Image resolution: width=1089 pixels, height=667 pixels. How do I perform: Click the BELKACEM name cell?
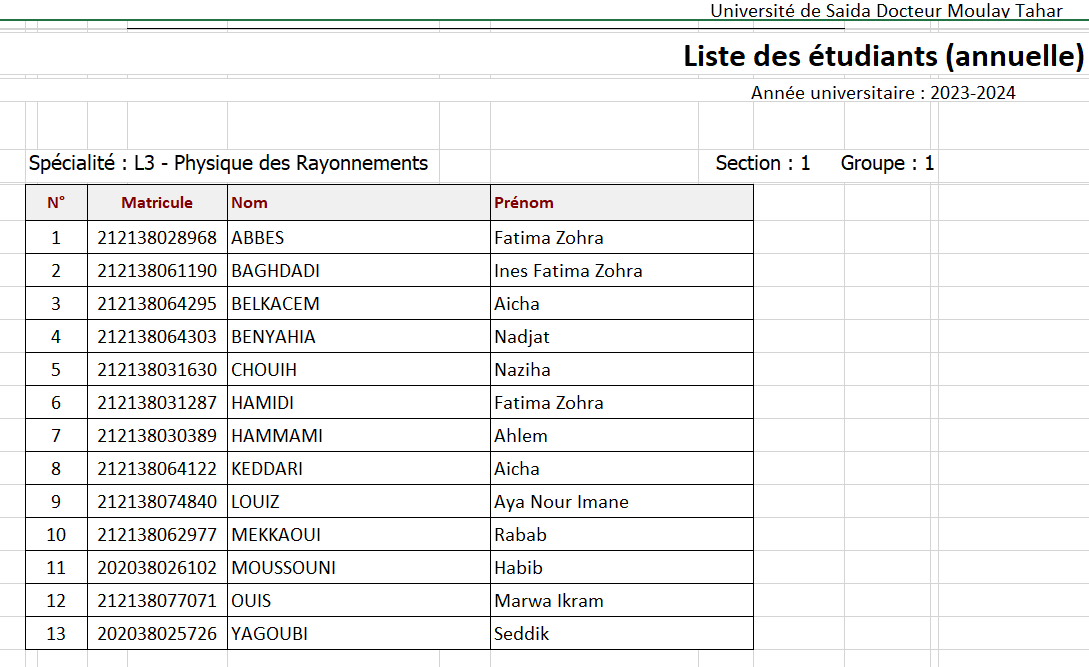(x=275, y=304)
